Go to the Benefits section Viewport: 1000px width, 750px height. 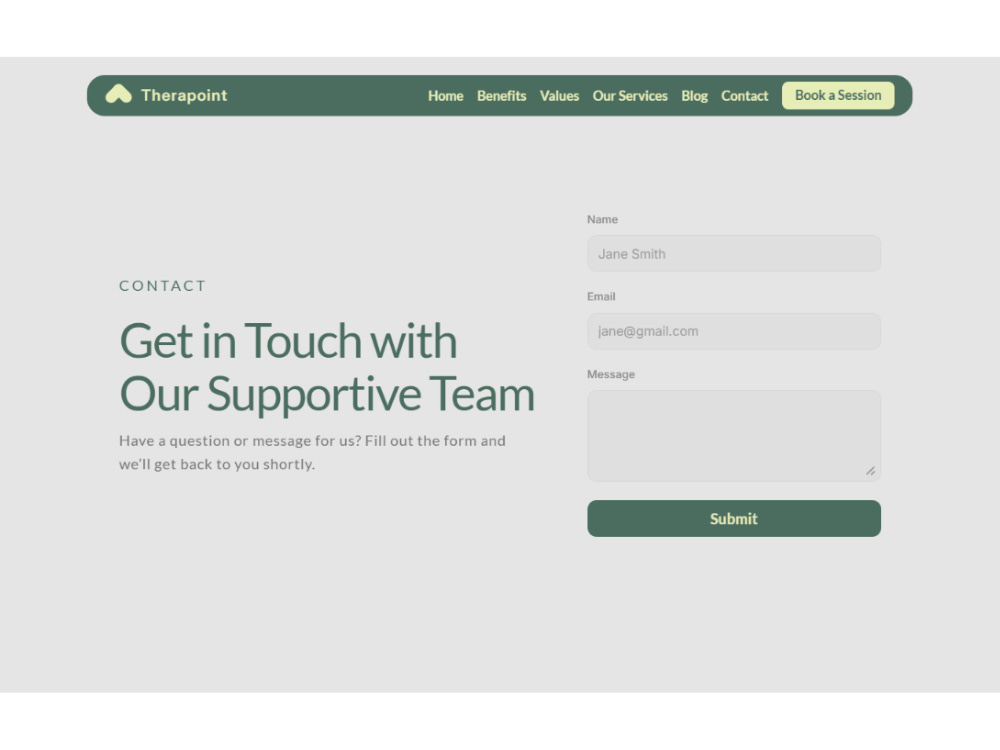point(501,96)
